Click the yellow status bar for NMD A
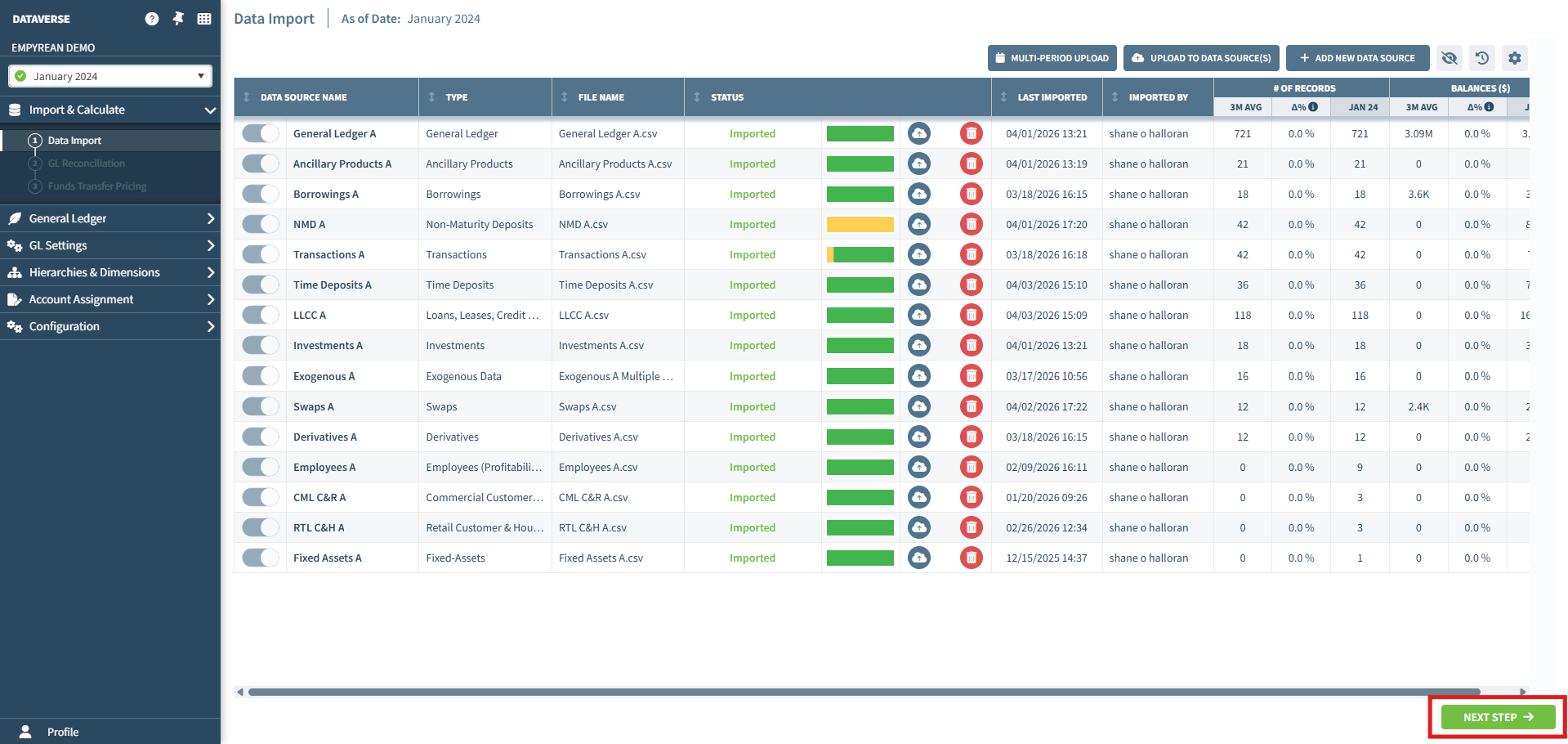1568x744 pixels. tap(860, 224)
